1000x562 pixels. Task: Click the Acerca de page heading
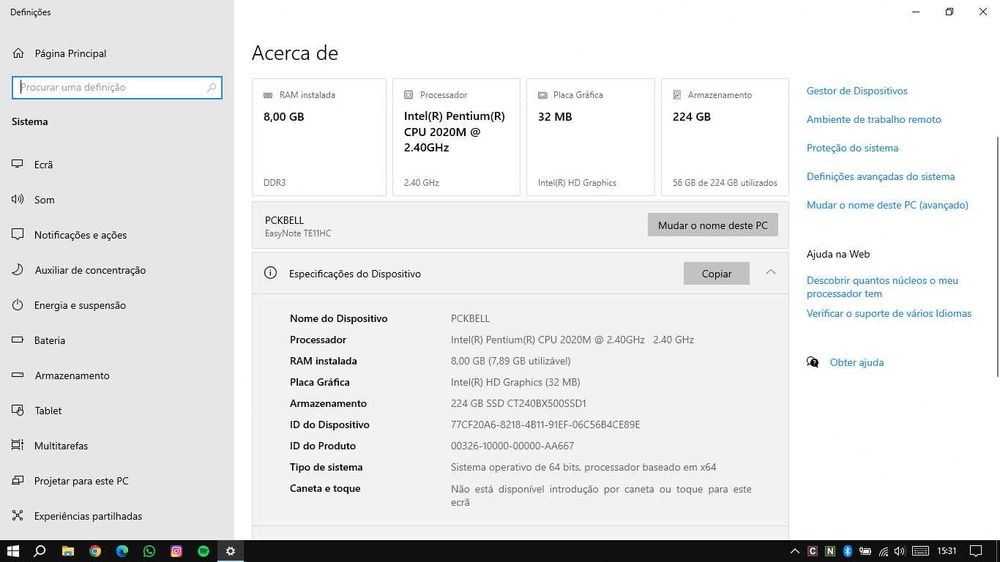coord(295,53)
